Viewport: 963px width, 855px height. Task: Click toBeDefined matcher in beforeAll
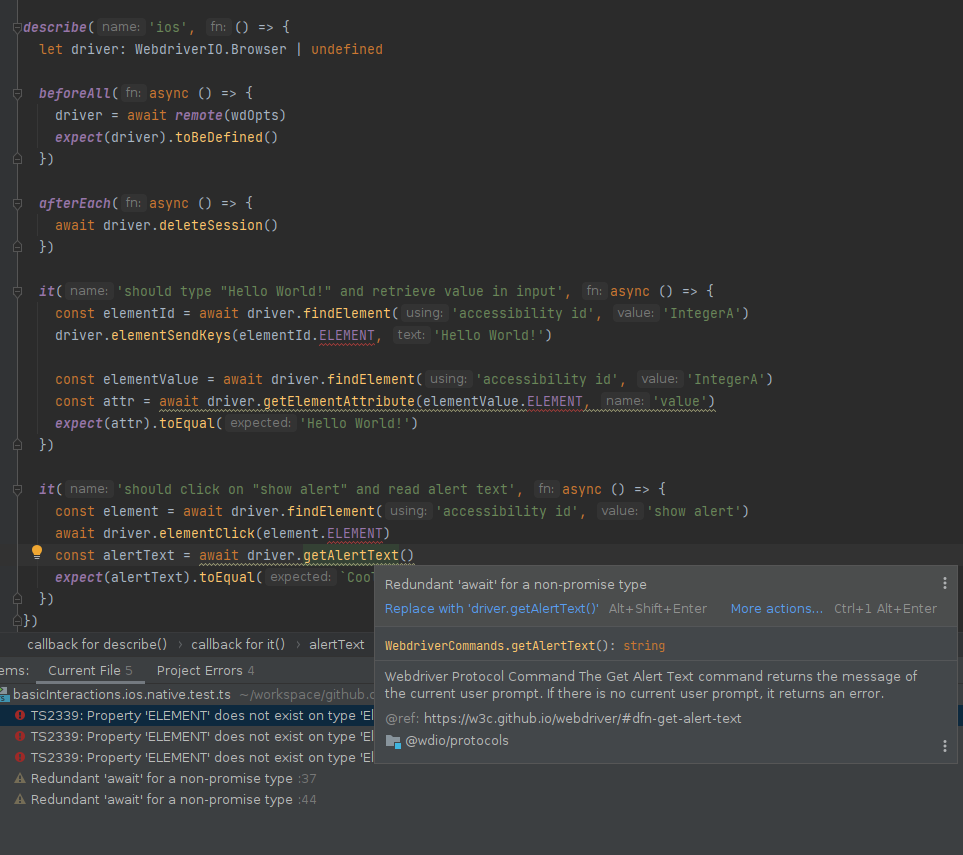(219, 138)
